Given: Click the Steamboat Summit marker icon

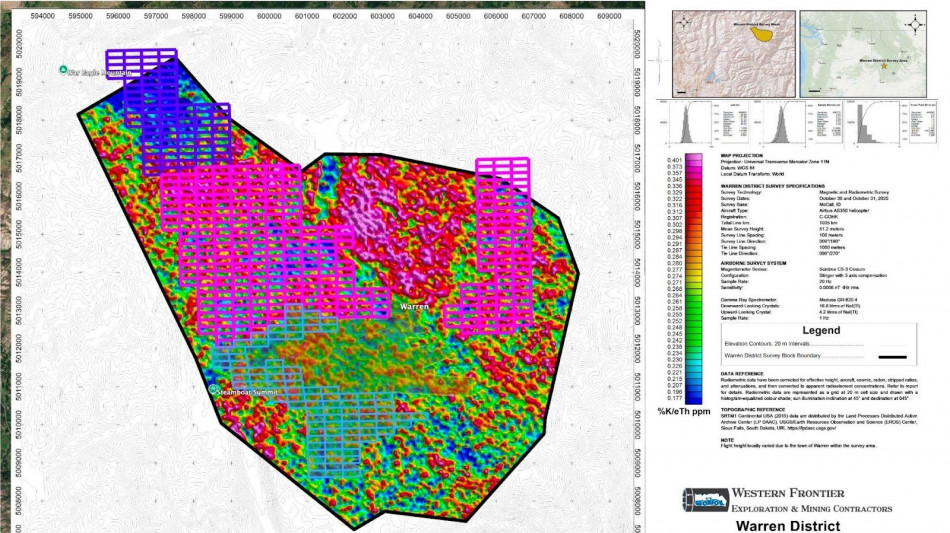Looking at the screenshot, I should coord(212,389).
